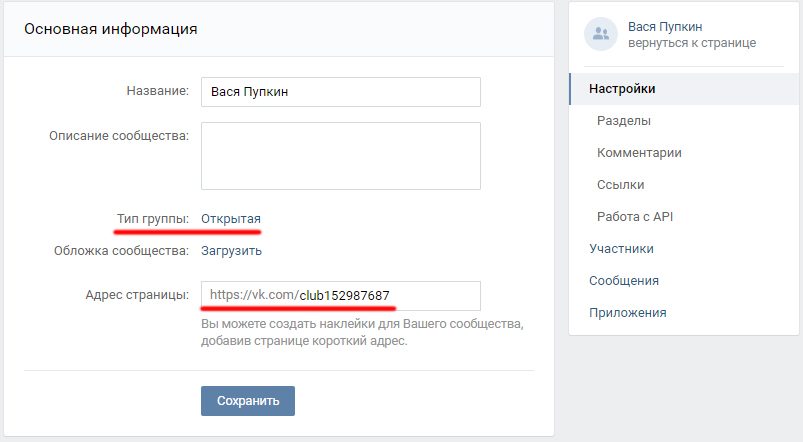This screenshot has height=442, width=803.
Task: Click the 'Основная информация' heading text
Action: tap(111, 29)
